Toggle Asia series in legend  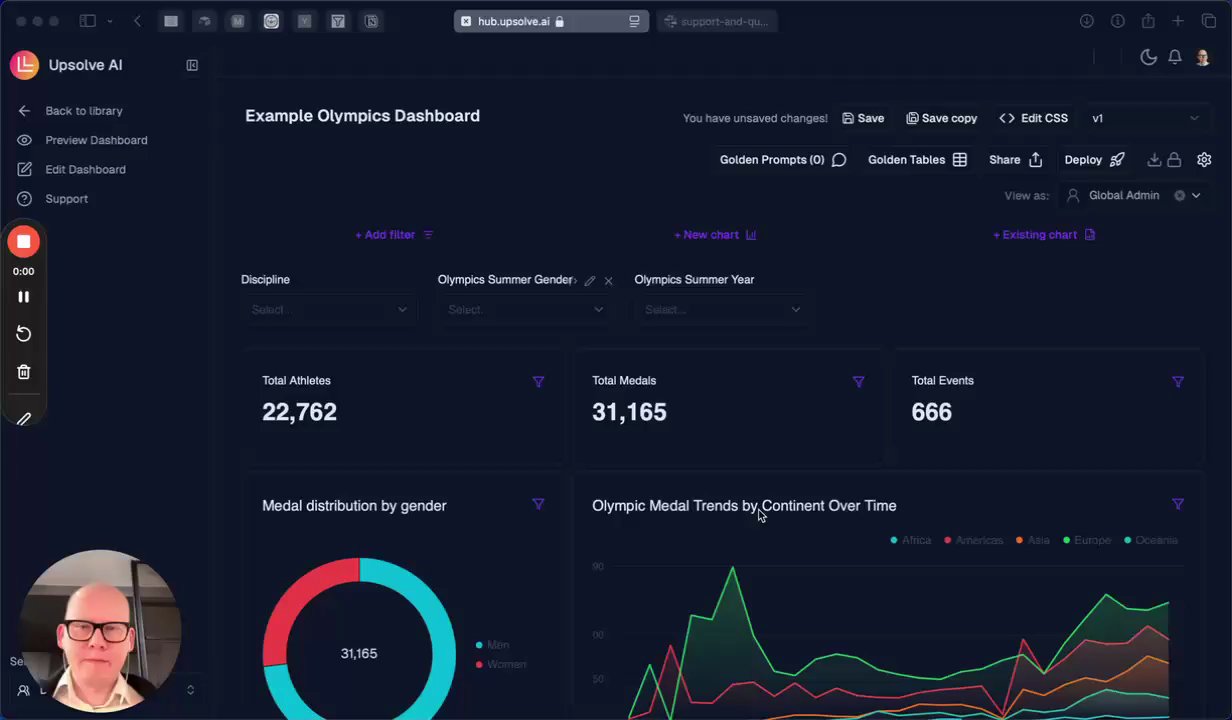point(1033,540)
